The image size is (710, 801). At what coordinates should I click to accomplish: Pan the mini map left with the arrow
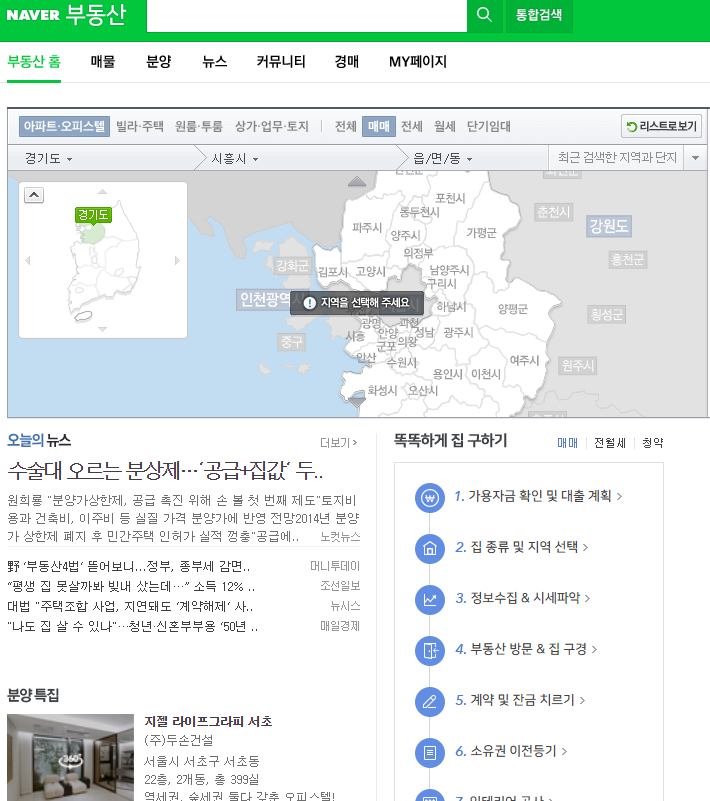pyautogui.click(x=28, y=261)
